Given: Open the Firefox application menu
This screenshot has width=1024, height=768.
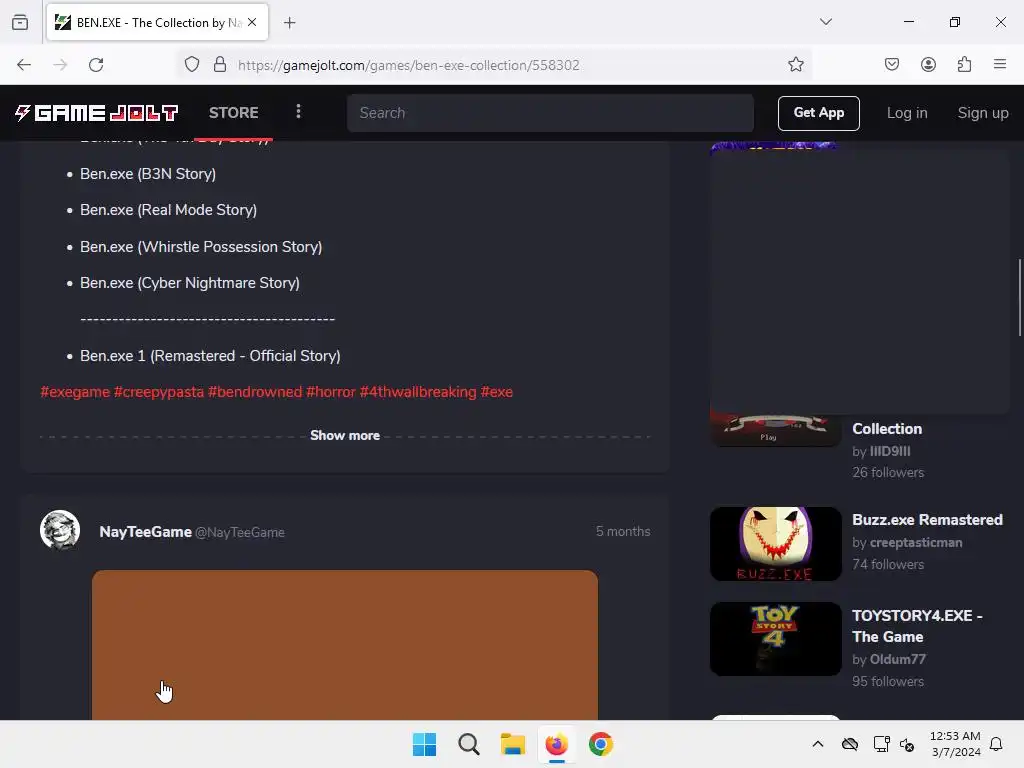Looking at the screenshot, I should tap(1000, 65).
